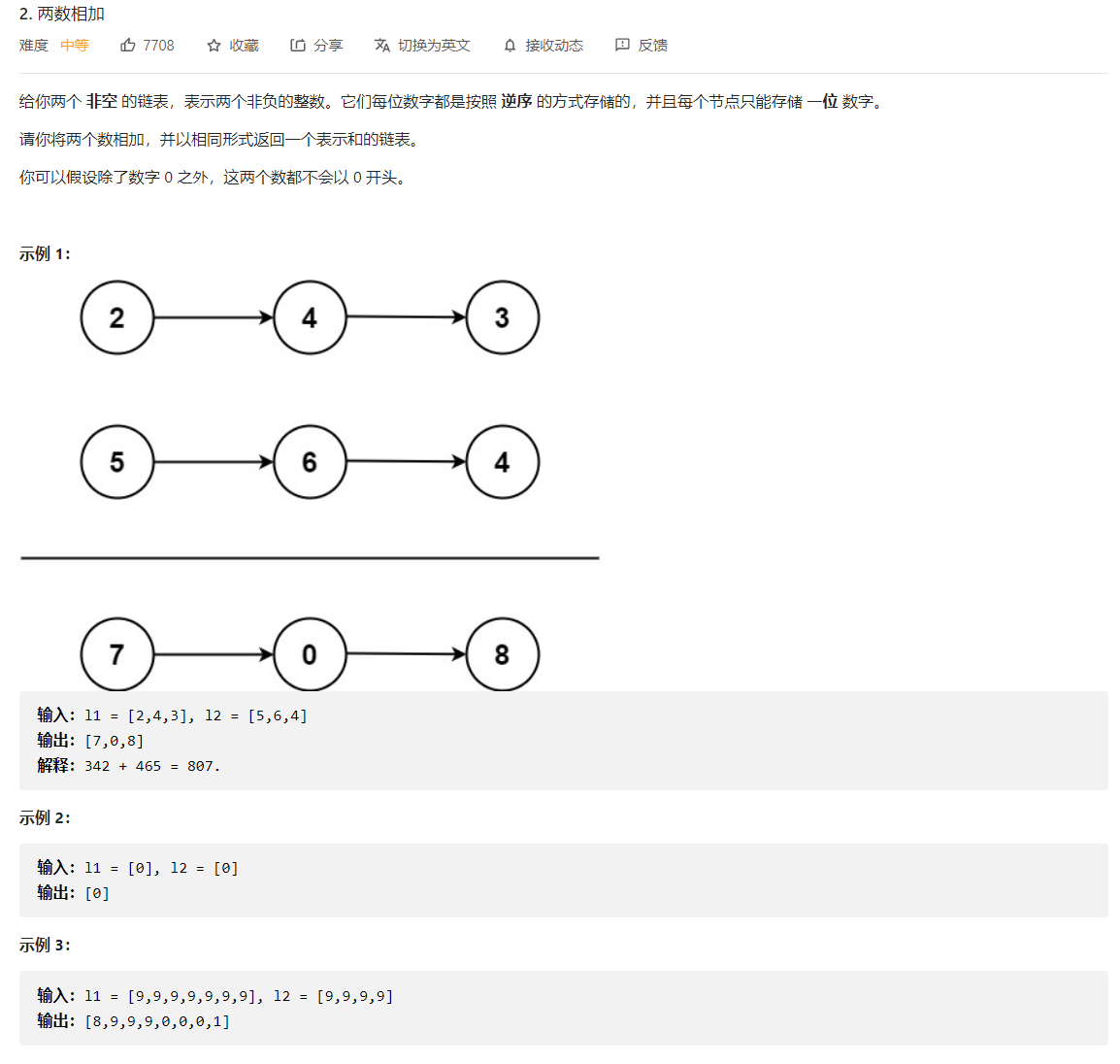Click node 2 in the first linked list
1120x1064 pixels.
point(117,317)
